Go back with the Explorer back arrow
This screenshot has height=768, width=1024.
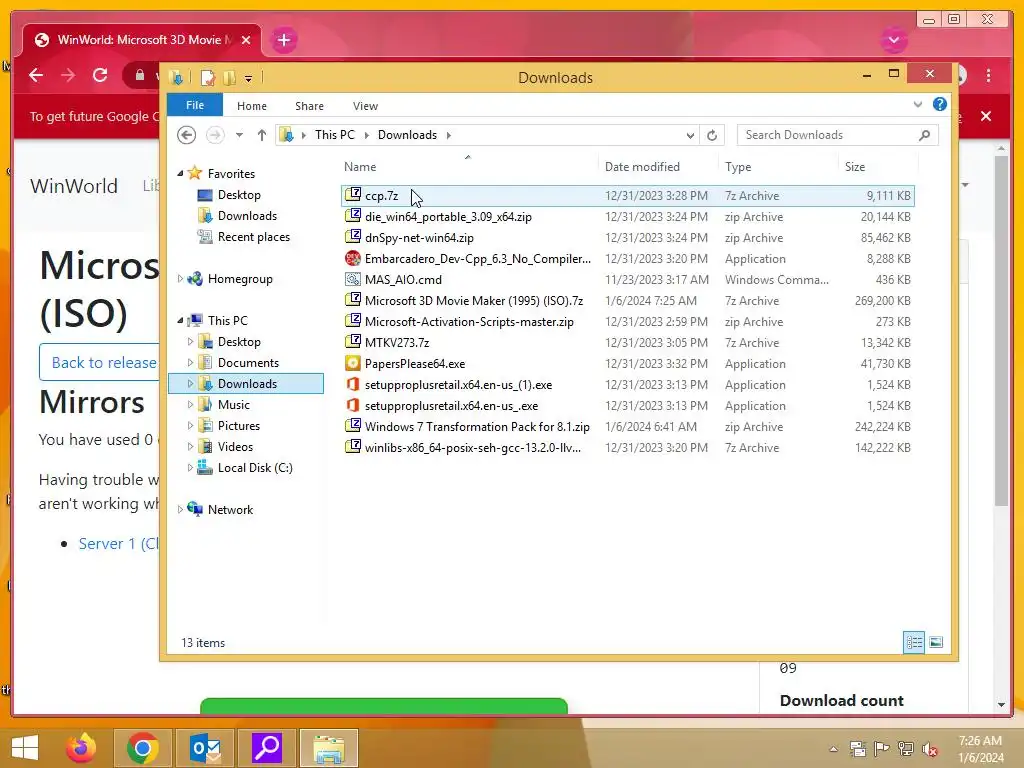click(187, 135)
